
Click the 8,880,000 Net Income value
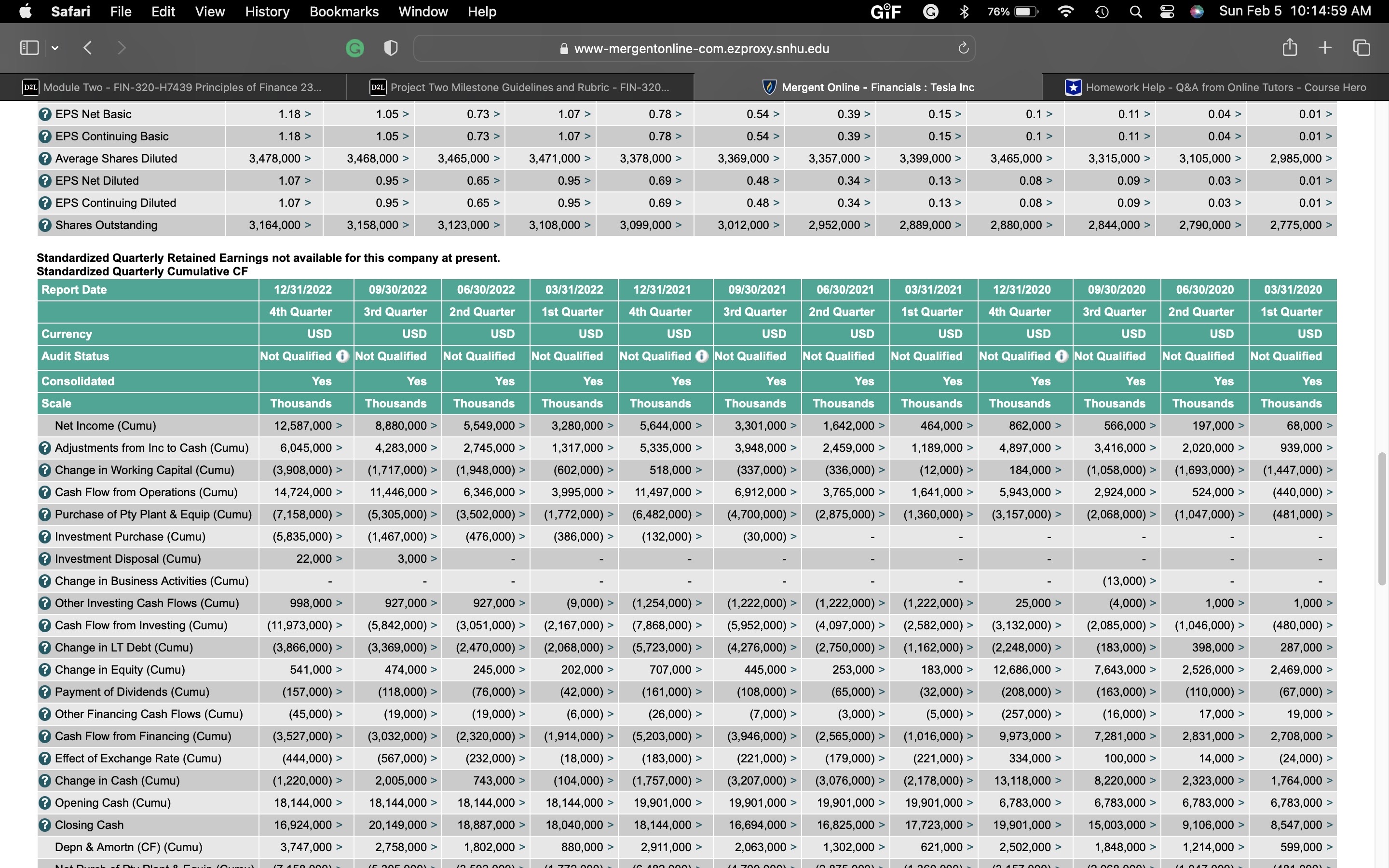click(x=401, y=426)
